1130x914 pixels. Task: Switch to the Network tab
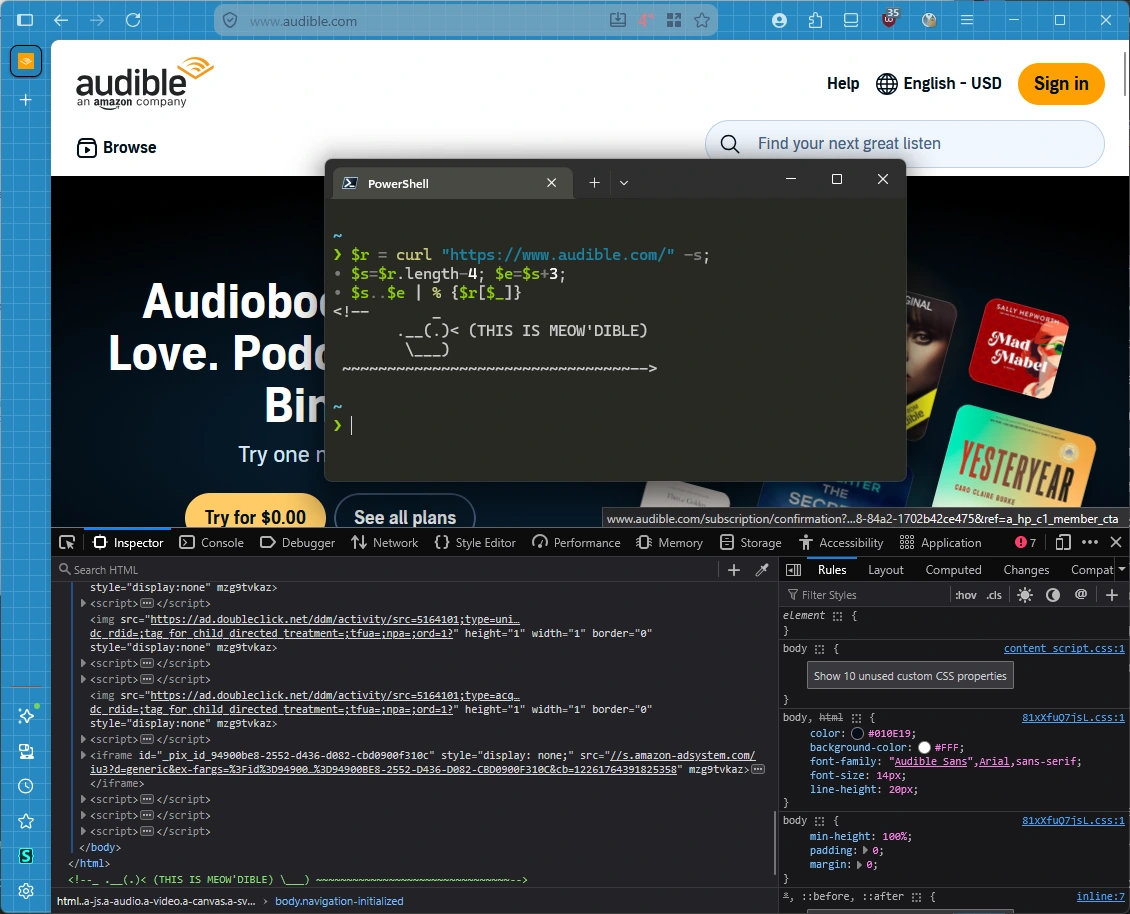385,543
